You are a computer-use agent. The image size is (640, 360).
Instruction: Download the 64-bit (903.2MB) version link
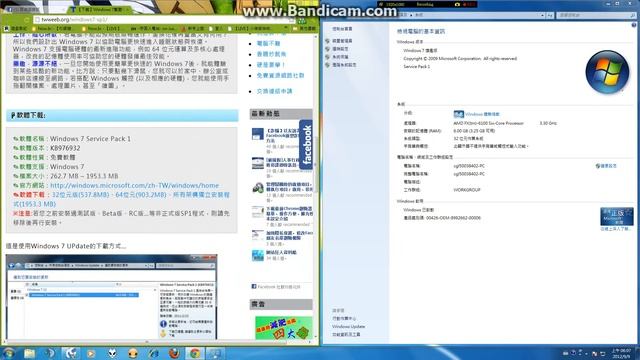pyautogui.click(x=141, y=195)
